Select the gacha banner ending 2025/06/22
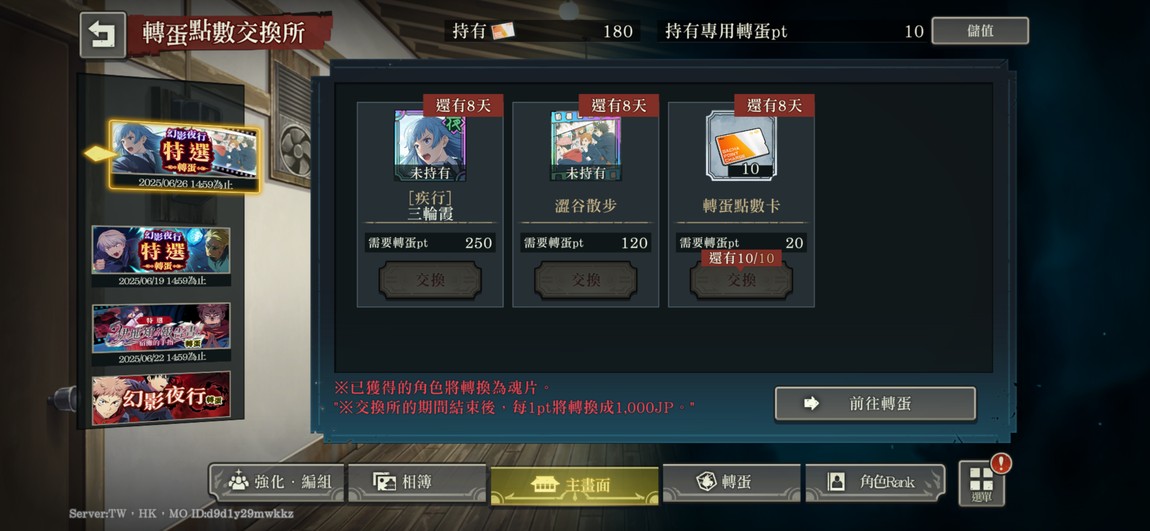Image resolution: width=1150 pixels, height=531 pixels. click(x=161, y=334)
